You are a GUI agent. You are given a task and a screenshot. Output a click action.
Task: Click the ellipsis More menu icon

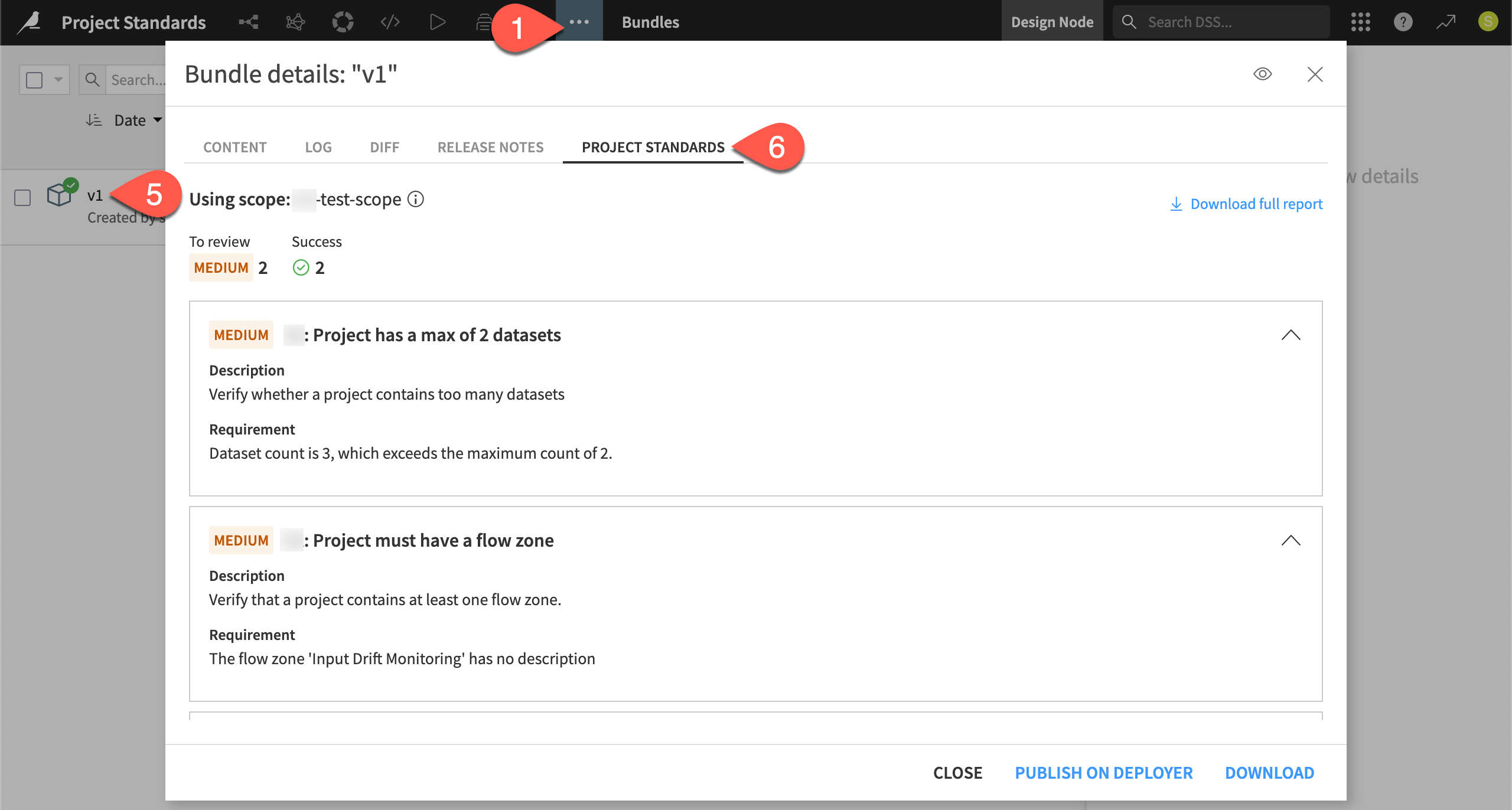[579, 22]
